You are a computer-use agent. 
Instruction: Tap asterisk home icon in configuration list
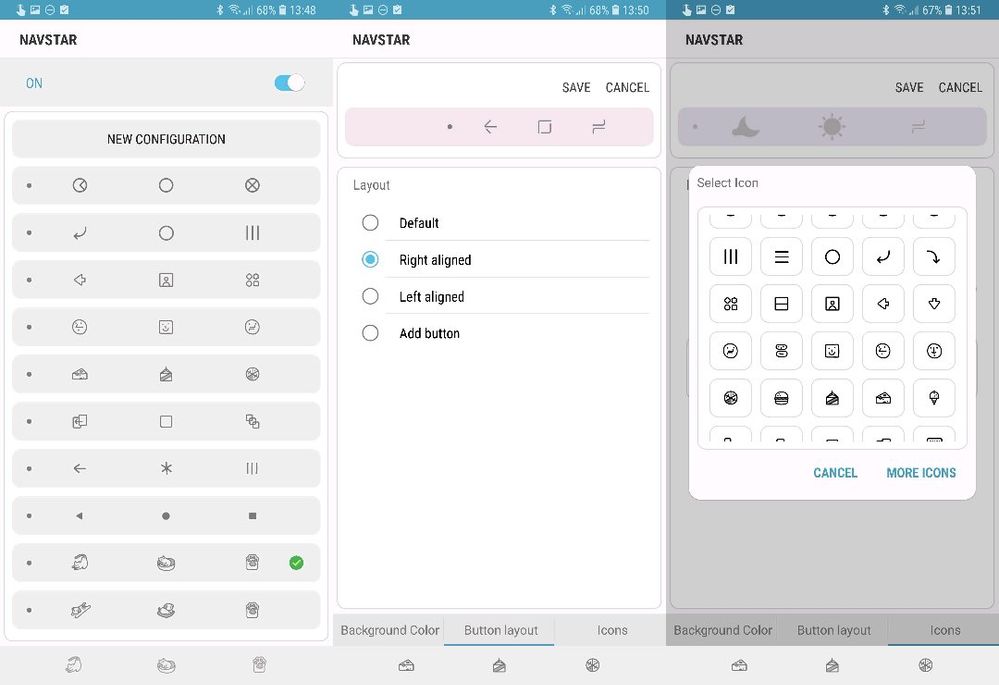pyautogui.click(x=166, y=468)
